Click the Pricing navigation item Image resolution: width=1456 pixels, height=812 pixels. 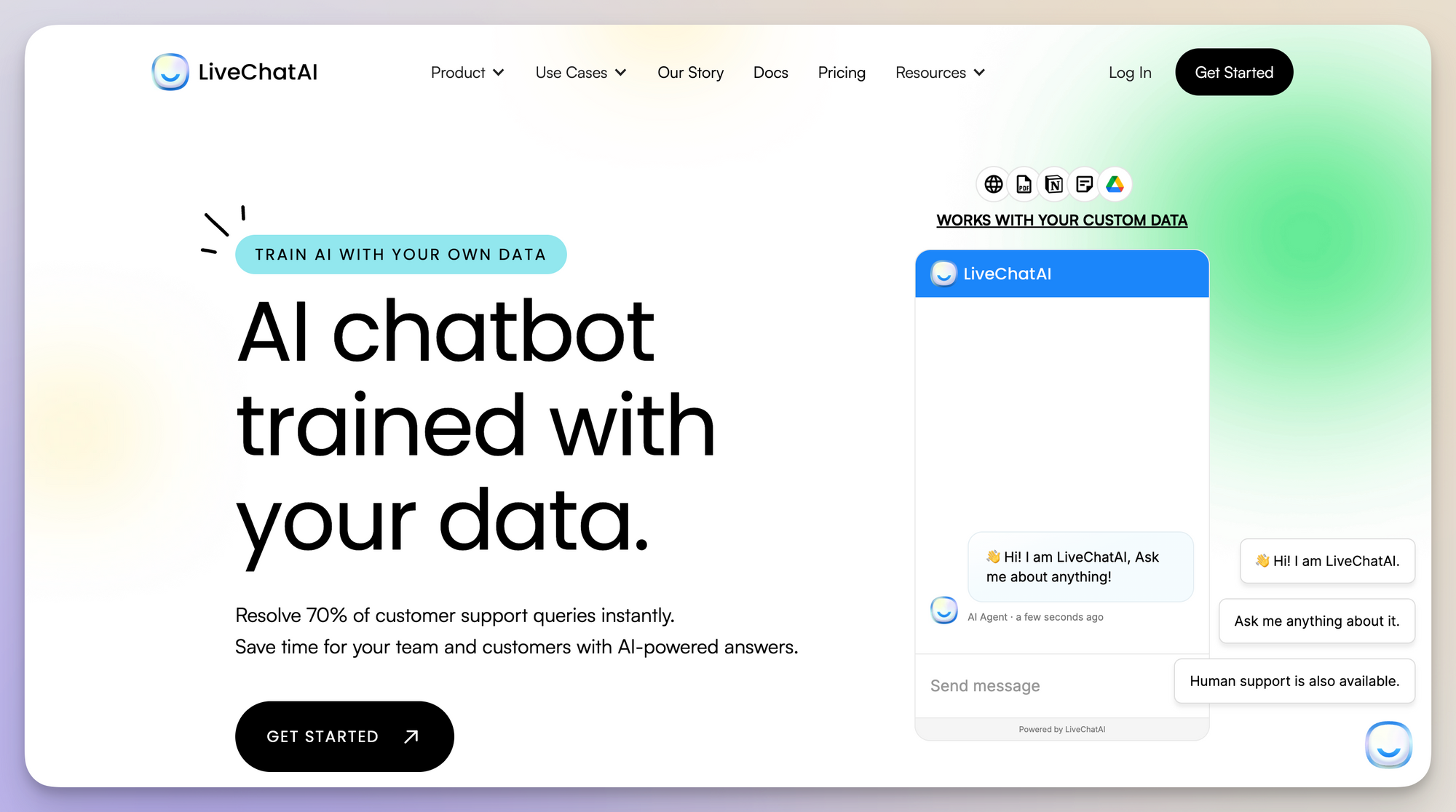(x=842, y=72)
